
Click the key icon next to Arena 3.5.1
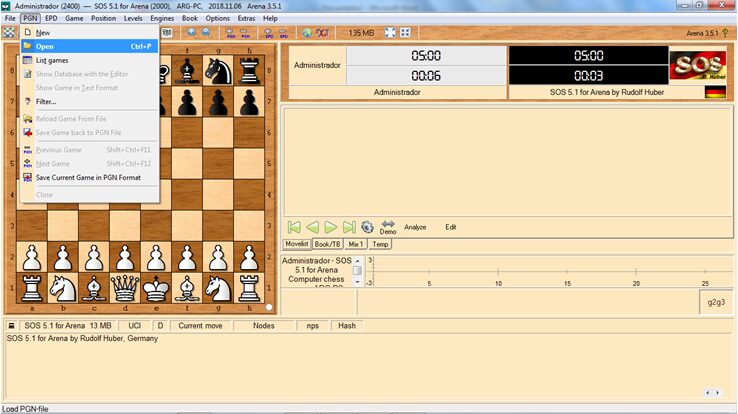[x=725, y=32]
